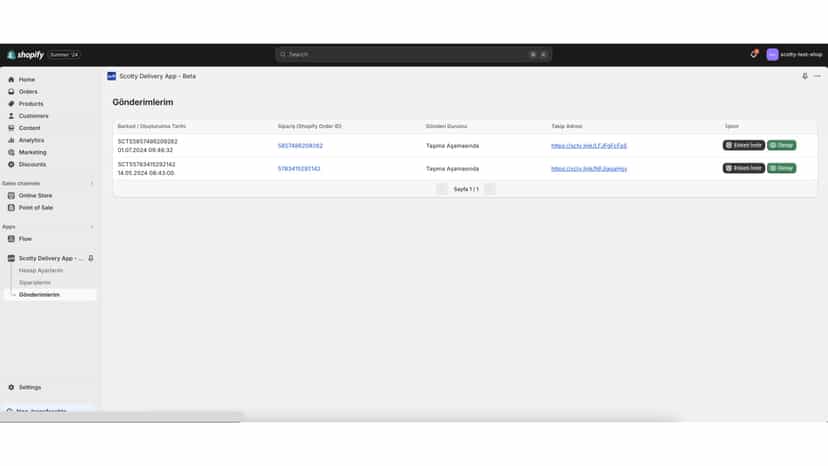The height and width of the screenshot is (466, 828).
Task: Expand the Apps section chevron
Action: coord(92,227)
